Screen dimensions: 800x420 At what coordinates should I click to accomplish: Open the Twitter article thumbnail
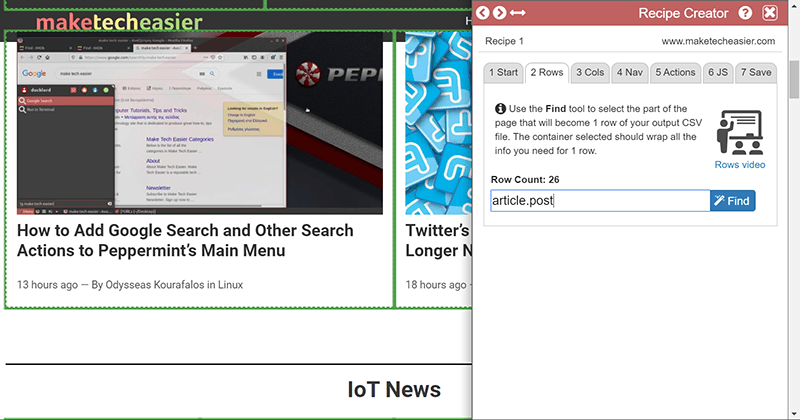click(x=438, y=123)
